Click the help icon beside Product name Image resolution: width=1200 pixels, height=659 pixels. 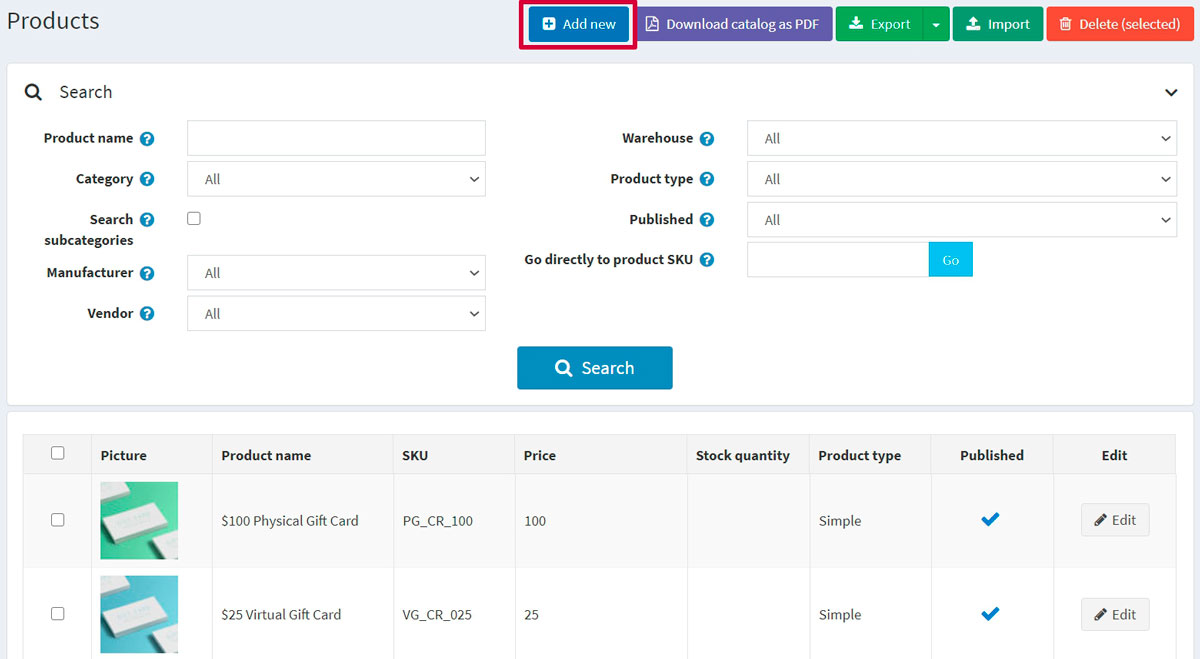click(147, 139)
